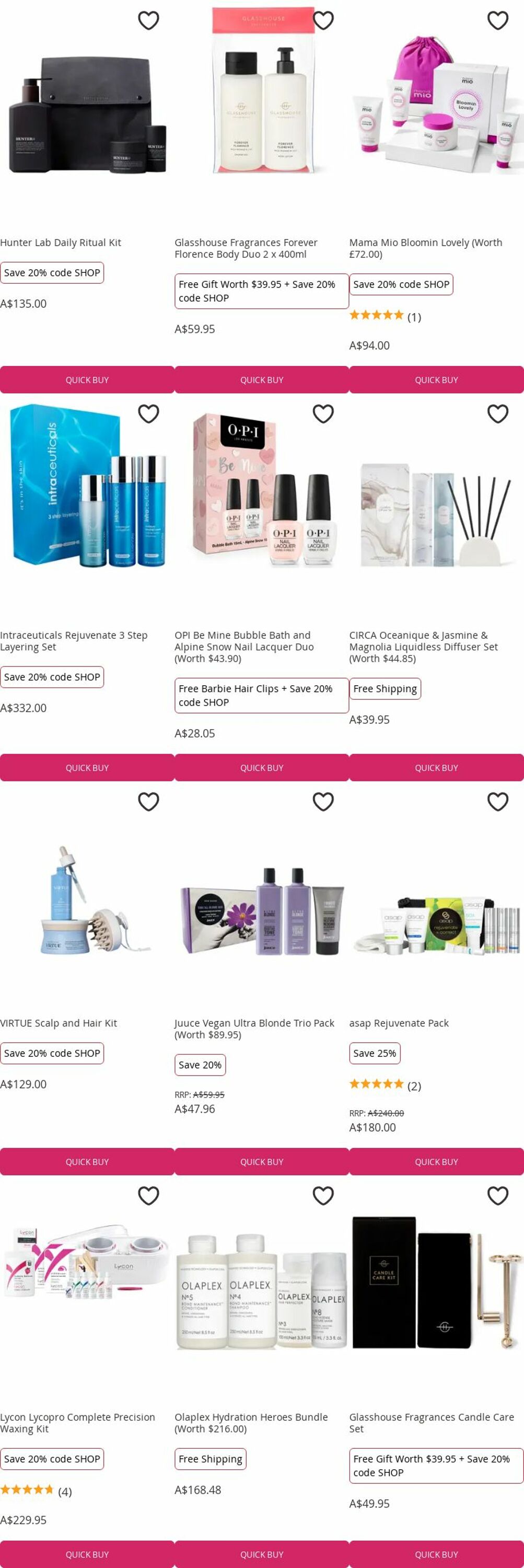Select the Free Shipping badge on CIRCA set
The image size is (524, 1568).
(385, 688)
